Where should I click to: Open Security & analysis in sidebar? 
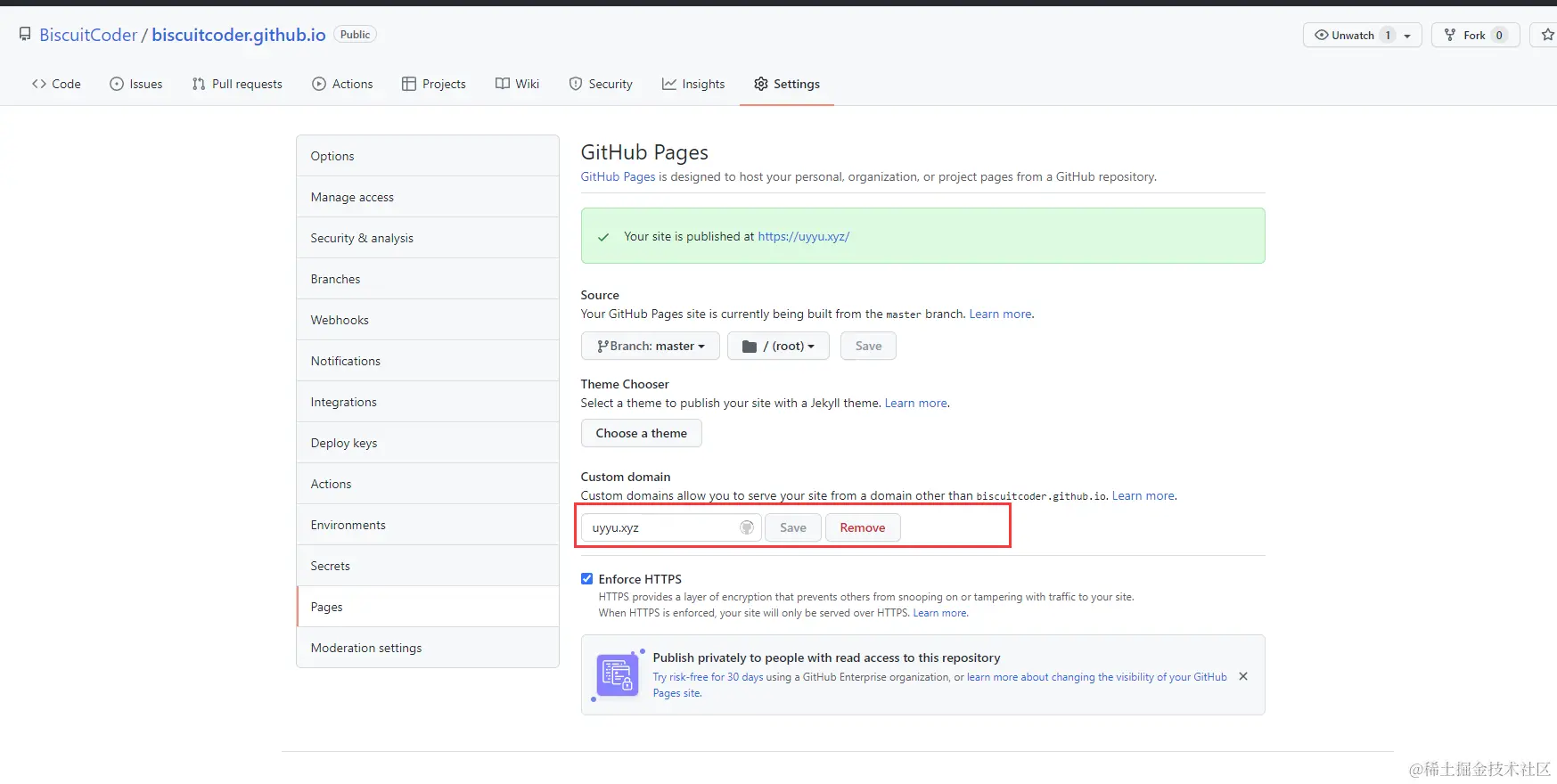click(428, 238)
